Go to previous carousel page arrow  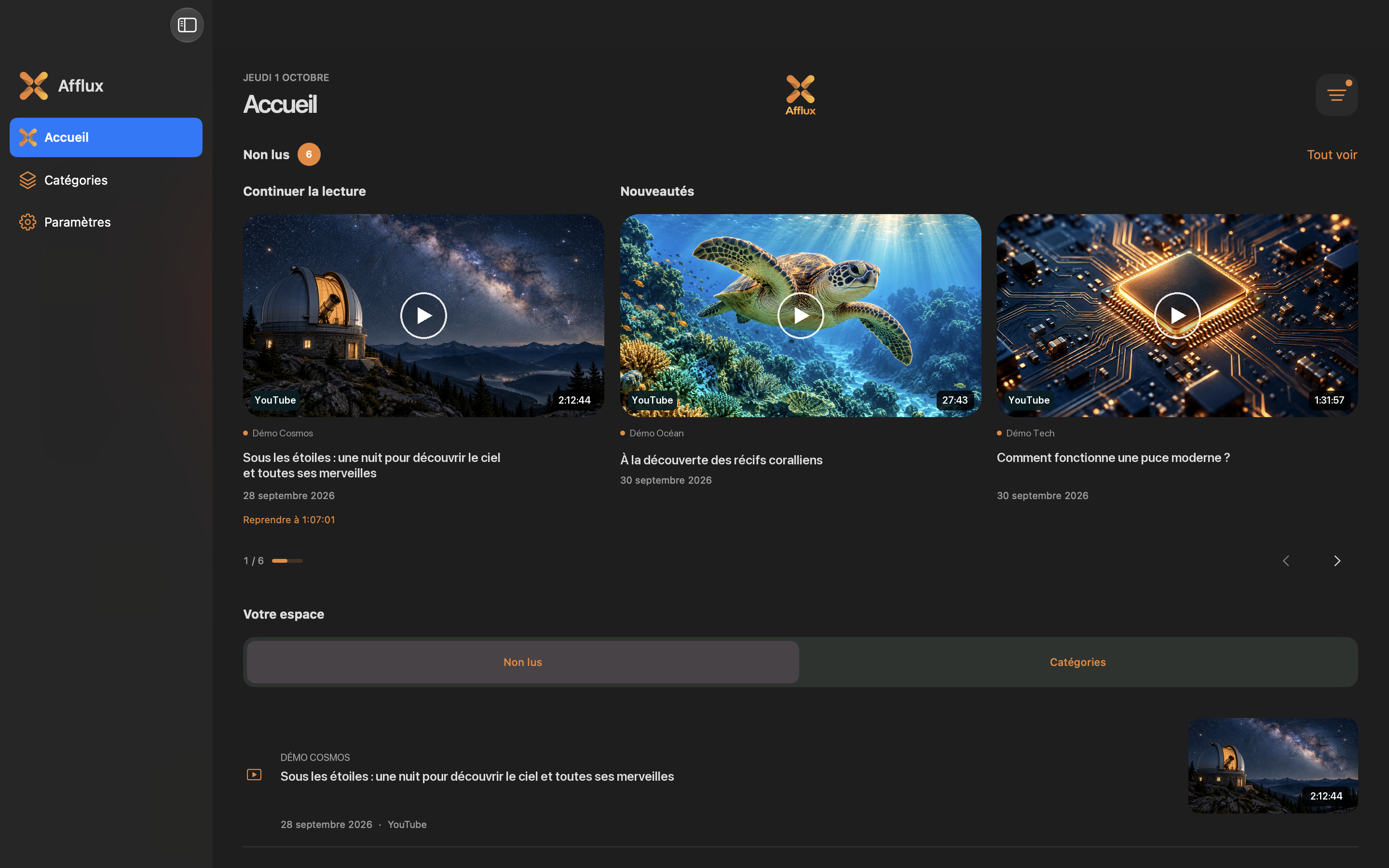click(x=1286, y=561)
